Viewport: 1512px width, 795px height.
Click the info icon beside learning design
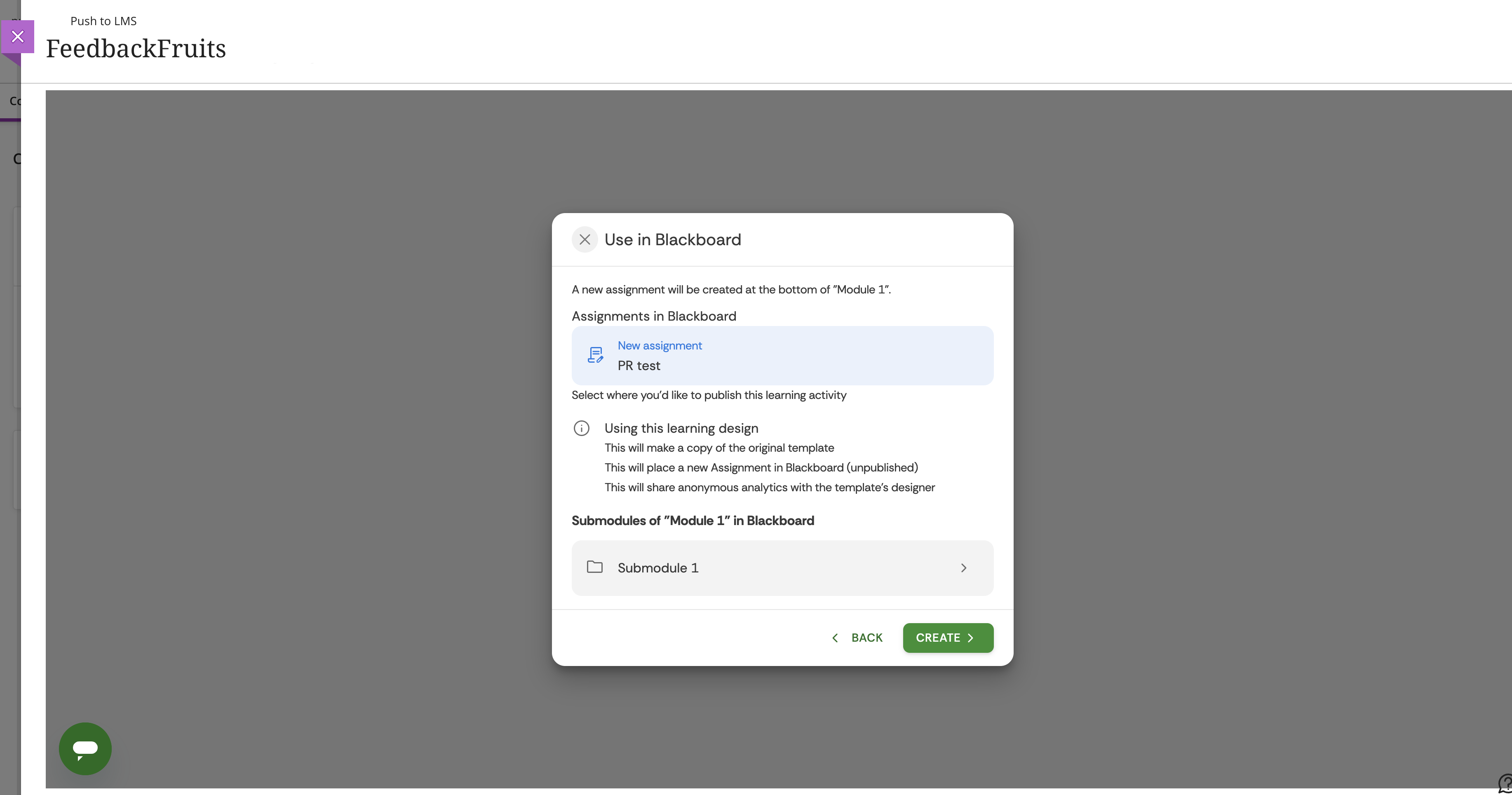coord(581,428)
